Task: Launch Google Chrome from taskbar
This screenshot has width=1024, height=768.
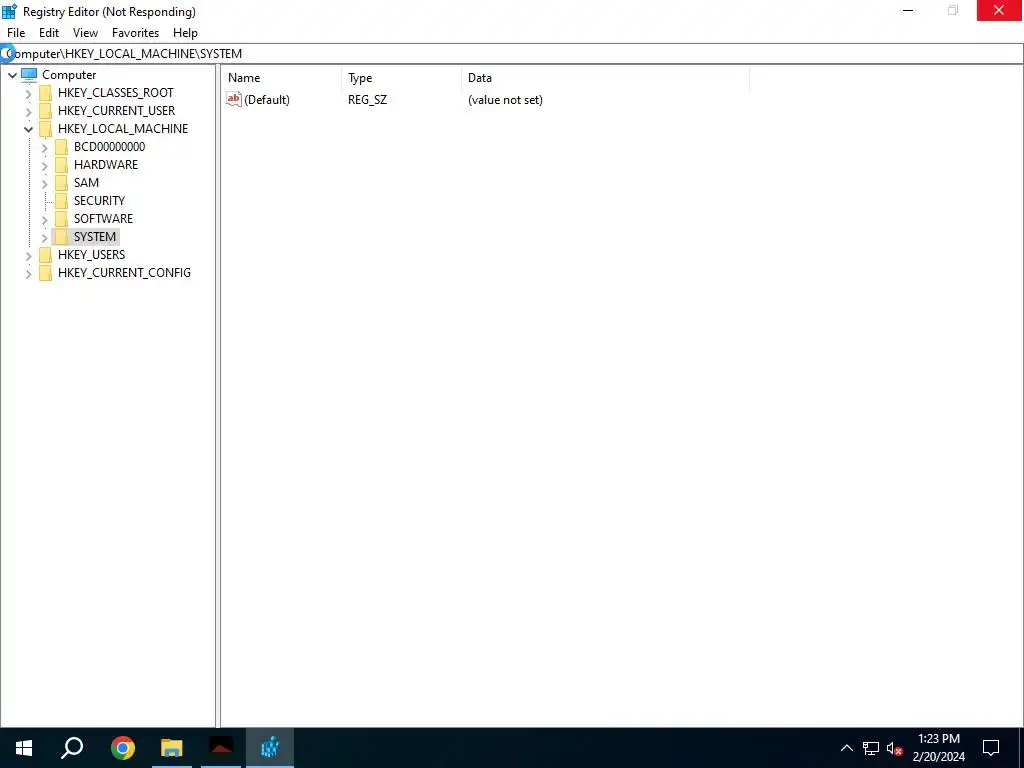Action: (x=123, y=748)
